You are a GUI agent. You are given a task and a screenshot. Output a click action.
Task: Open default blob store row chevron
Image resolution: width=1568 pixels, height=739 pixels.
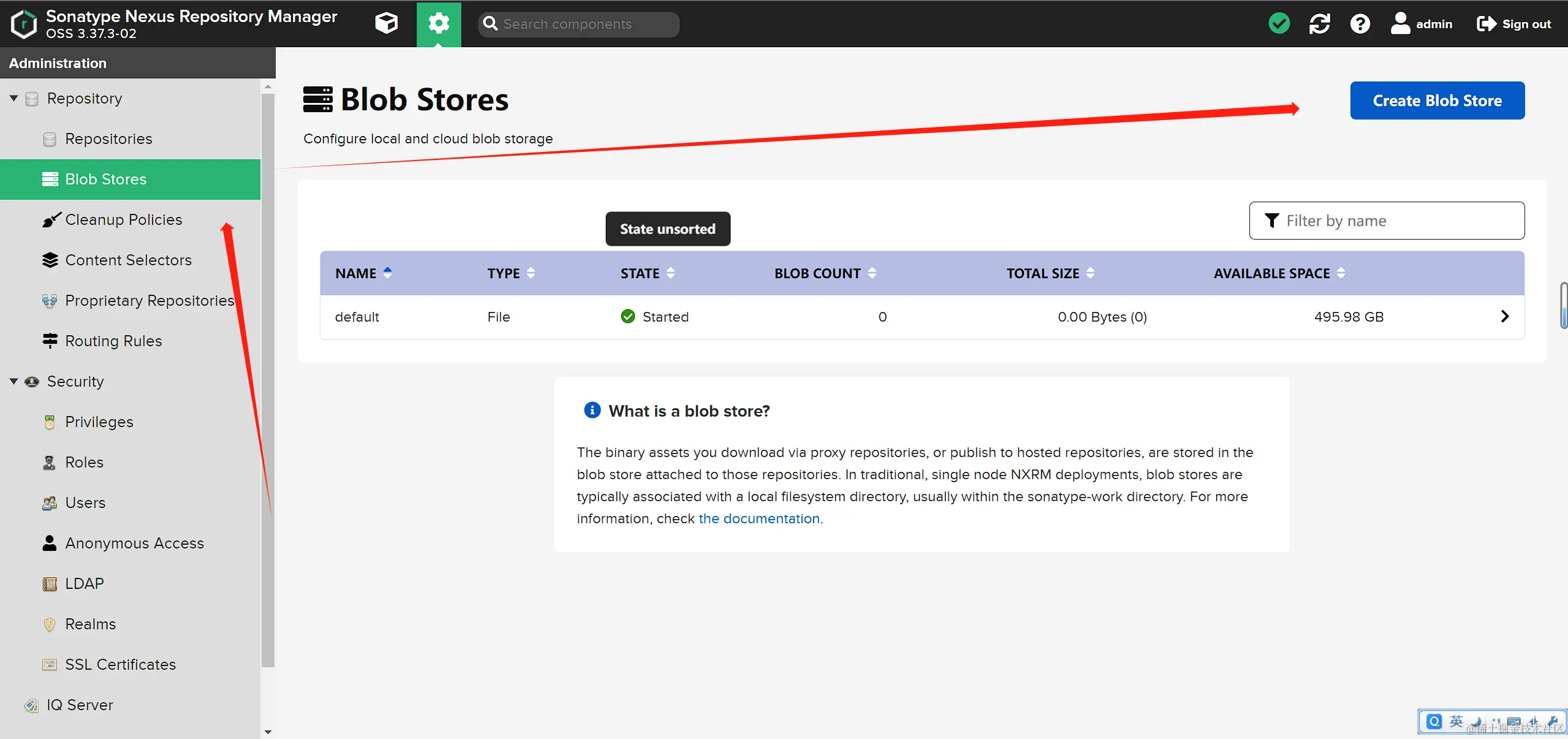tap(1504, 316)
